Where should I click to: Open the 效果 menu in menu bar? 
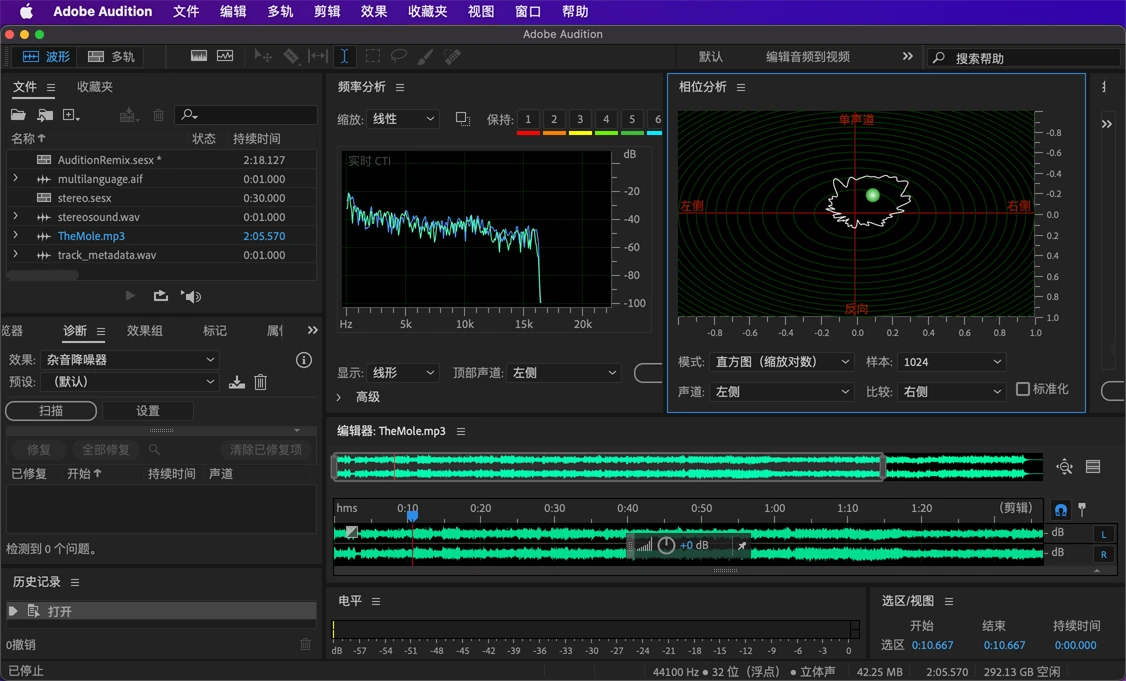pos(373,12)
